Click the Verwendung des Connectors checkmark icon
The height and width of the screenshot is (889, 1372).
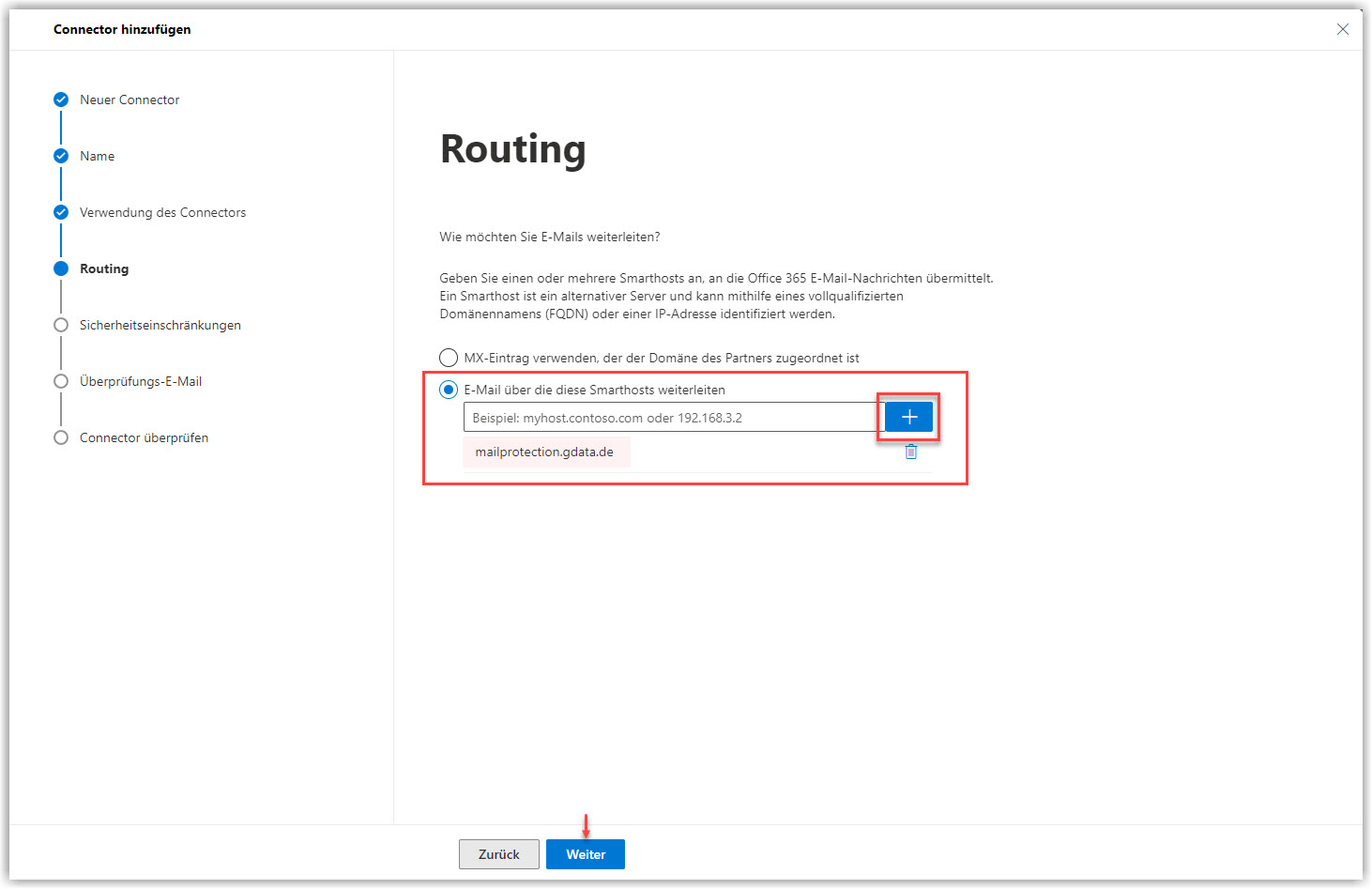click(x=61, y=212)
